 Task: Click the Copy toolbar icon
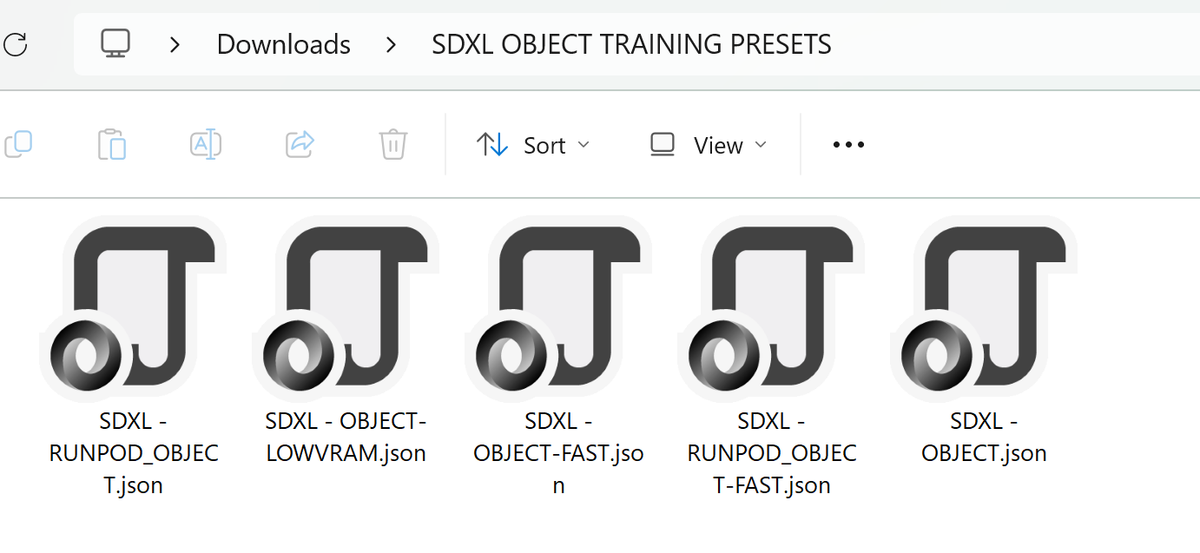tap(18, 145)
